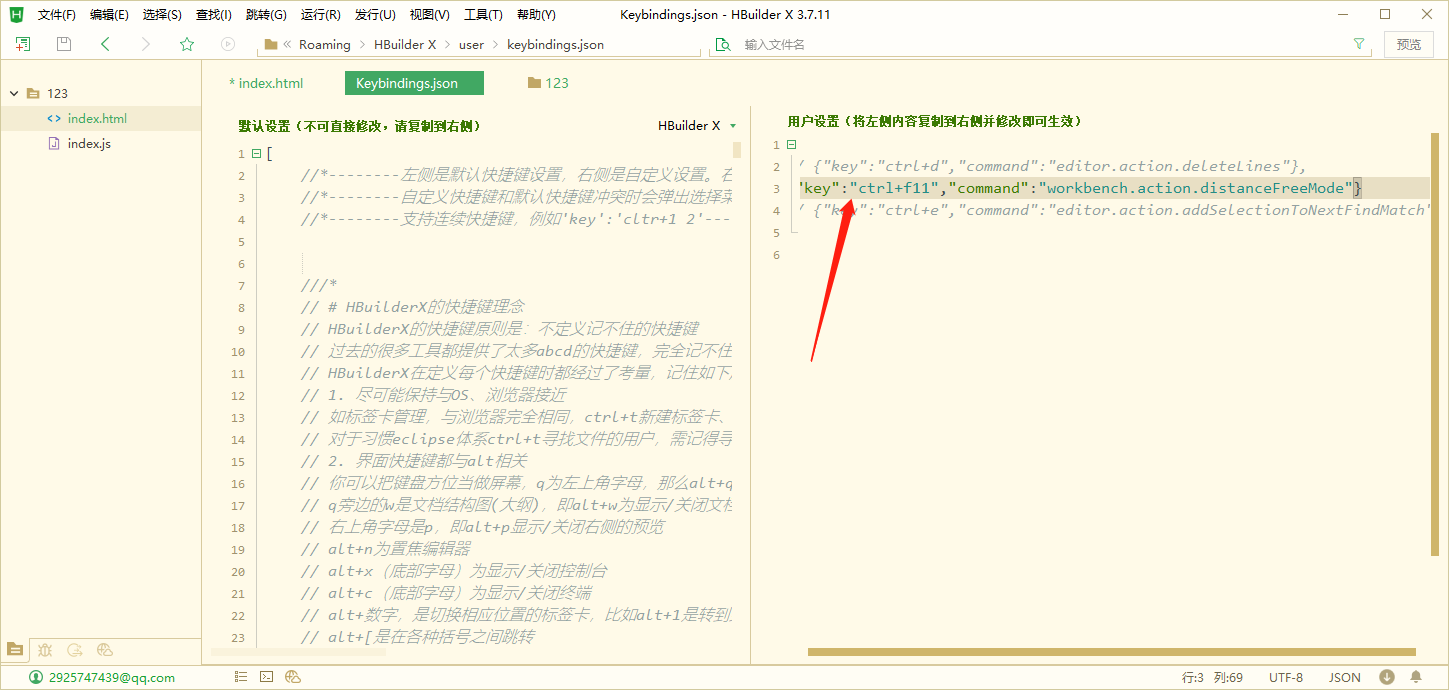Open favorites via the star icon
This screenshot has height=690, width=1449.
(x=186, y=44)
